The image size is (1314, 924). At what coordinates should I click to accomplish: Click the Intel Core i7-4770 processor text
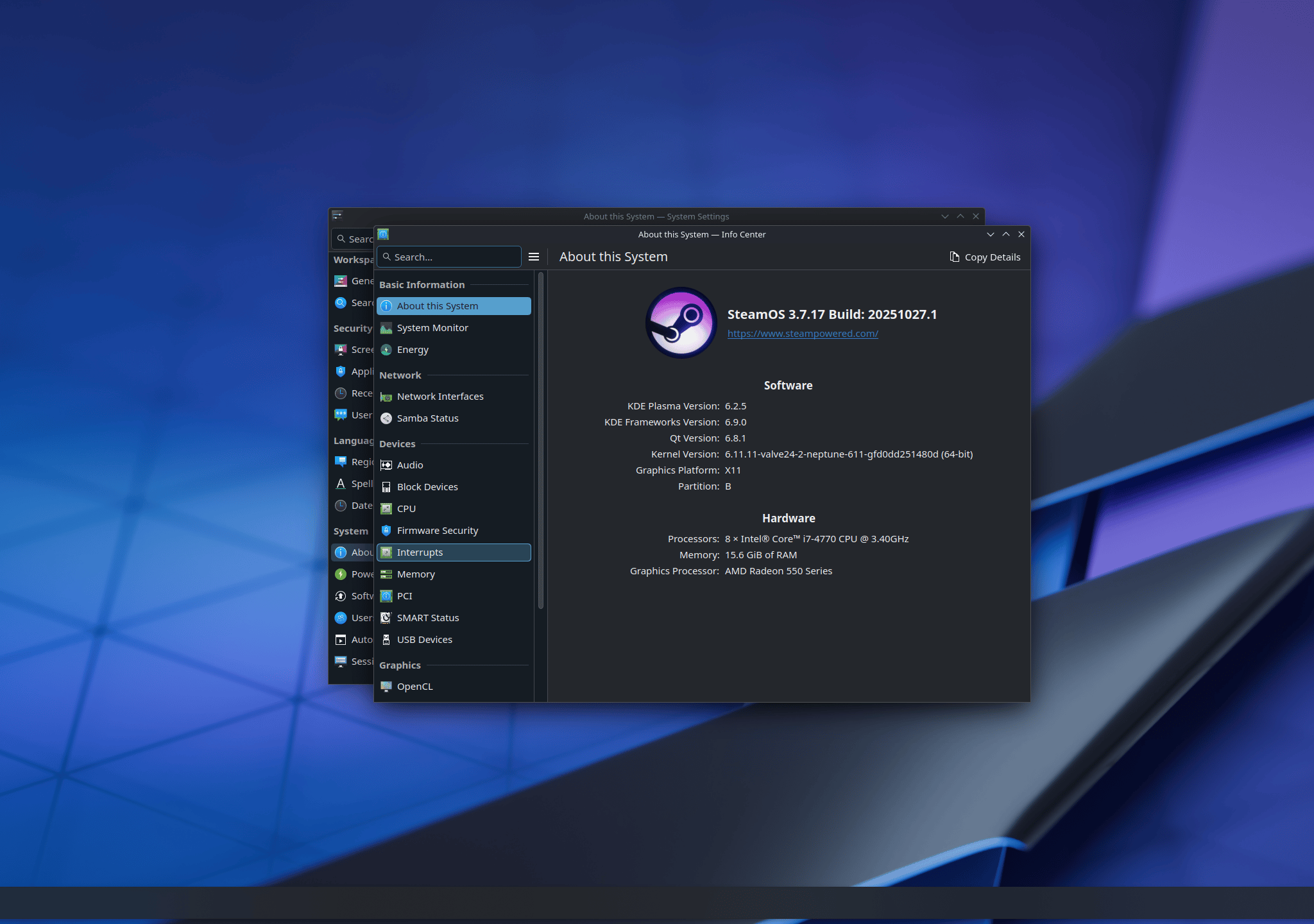817,539
